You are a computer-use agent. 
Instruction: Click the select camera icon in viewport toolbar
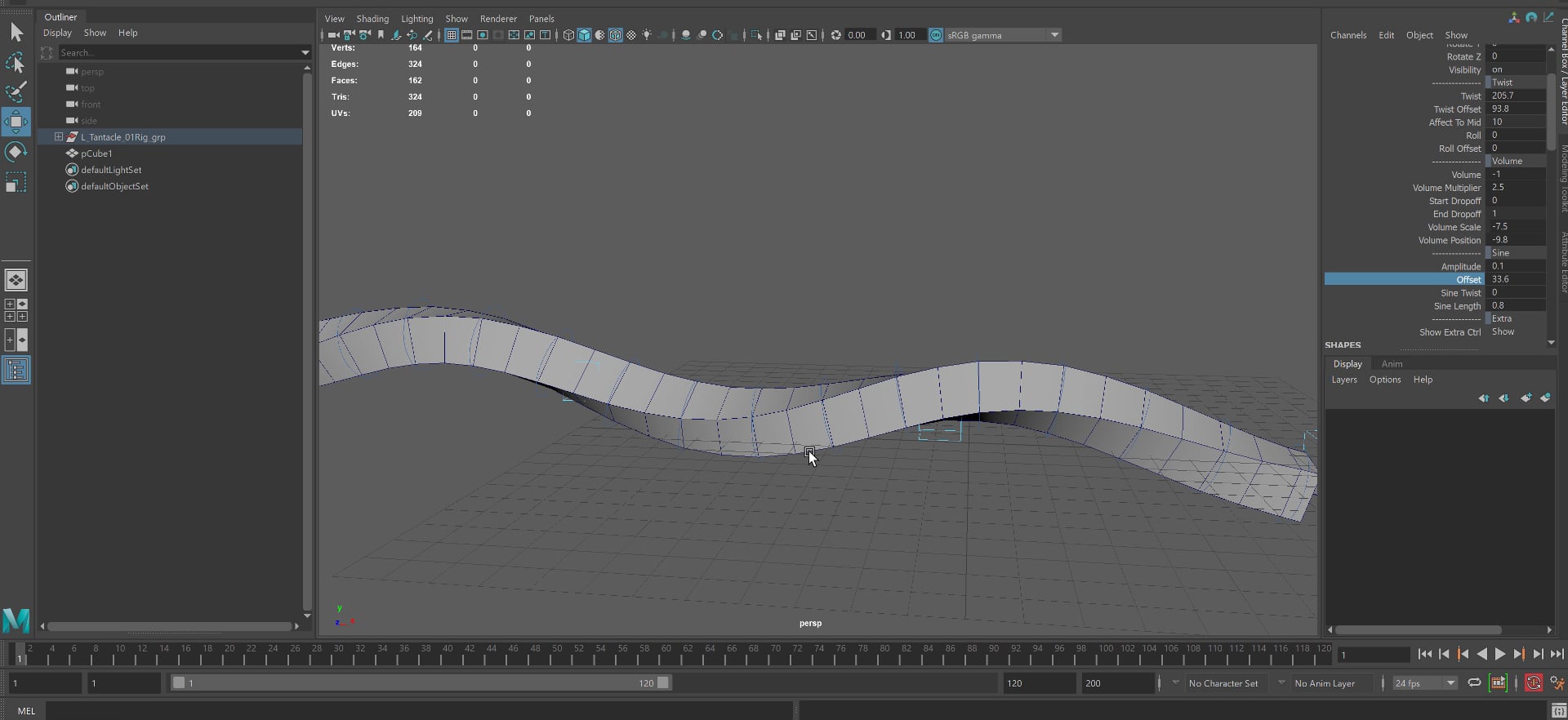click(x=333, y=35)
